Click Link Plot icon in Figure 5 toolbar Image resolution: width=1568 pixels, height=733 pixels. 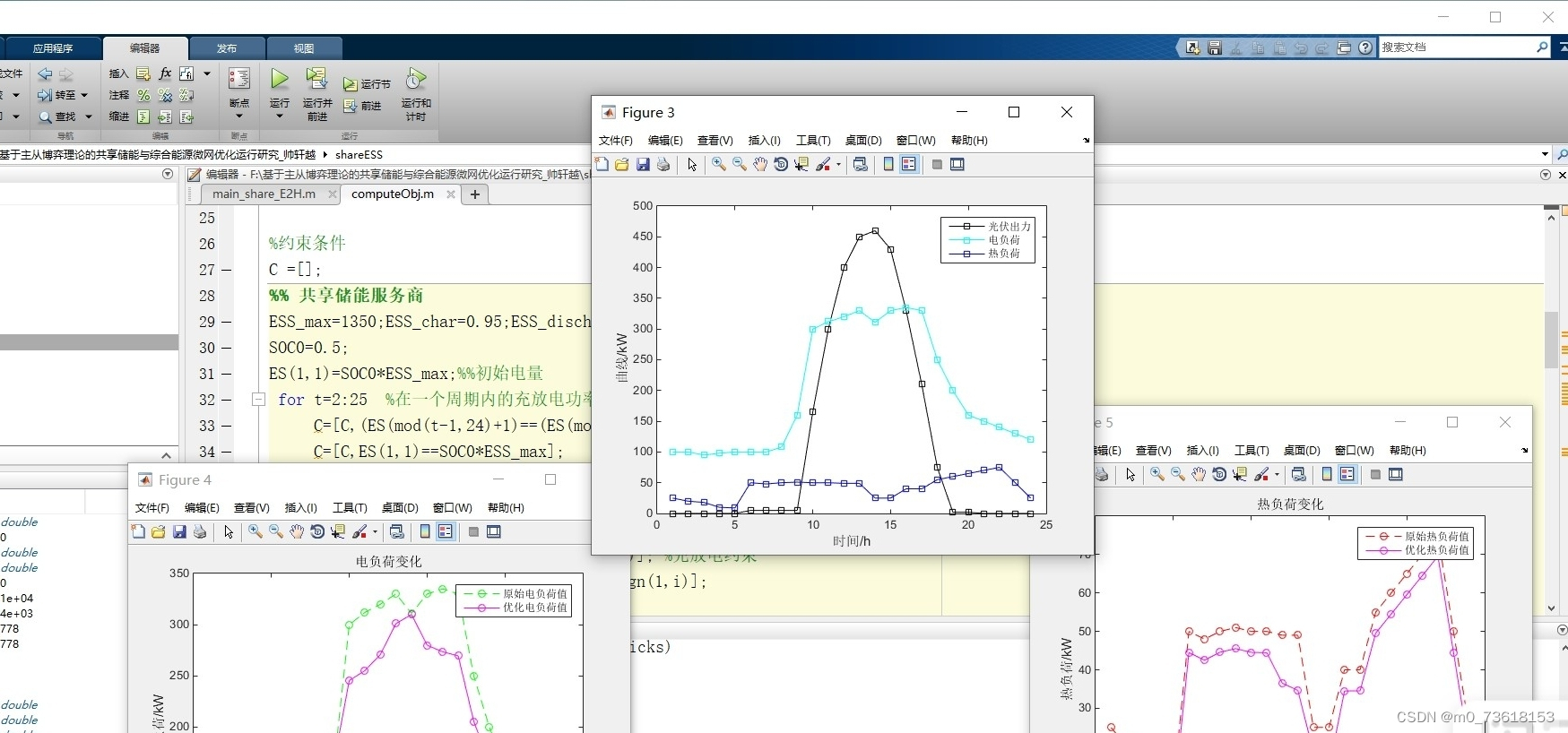coord(1299,474)
